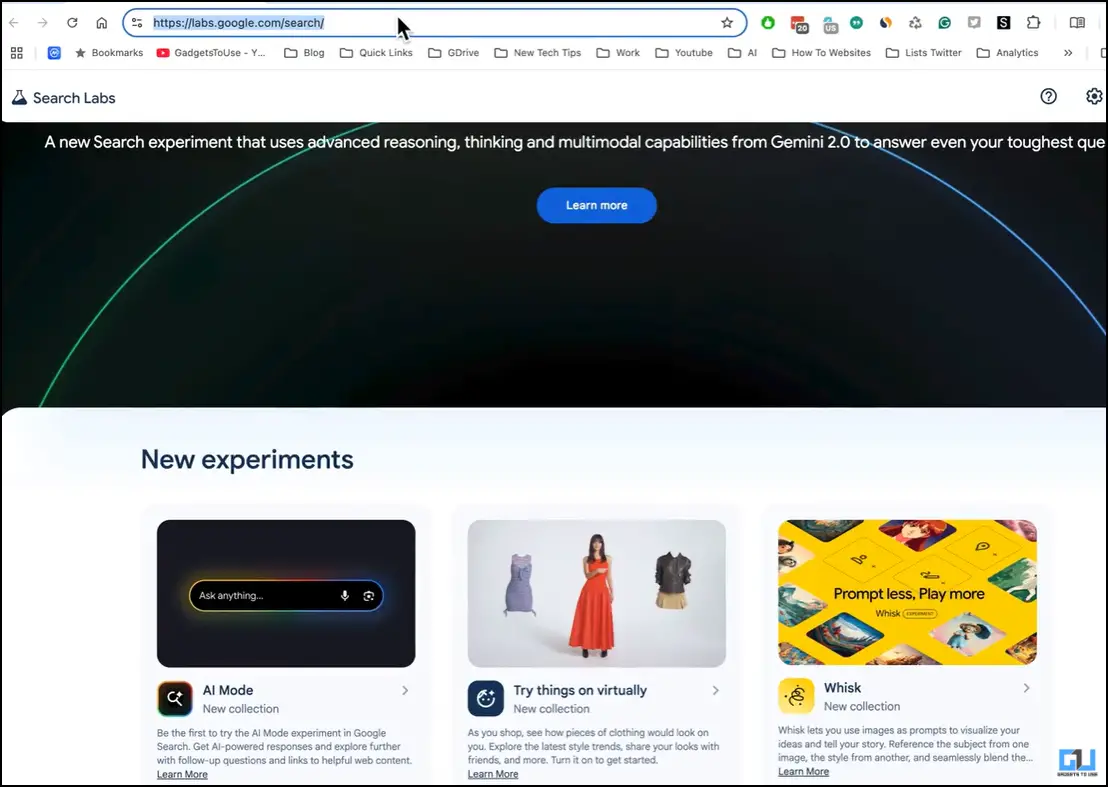Open the green flame extension icon
Screen dimensions: 1108x787
point(767,23)
